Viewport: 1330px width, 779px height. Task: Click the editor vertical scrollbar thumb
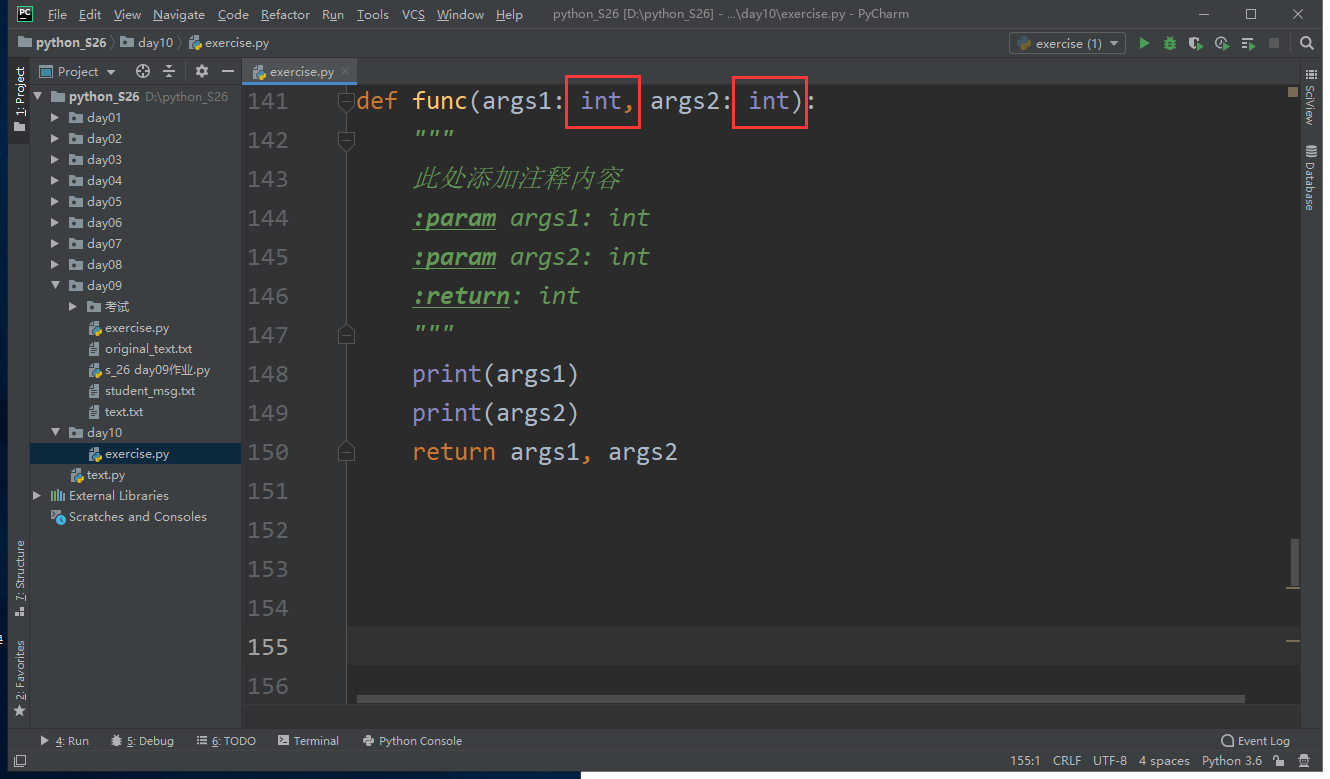coord(1295,563)
